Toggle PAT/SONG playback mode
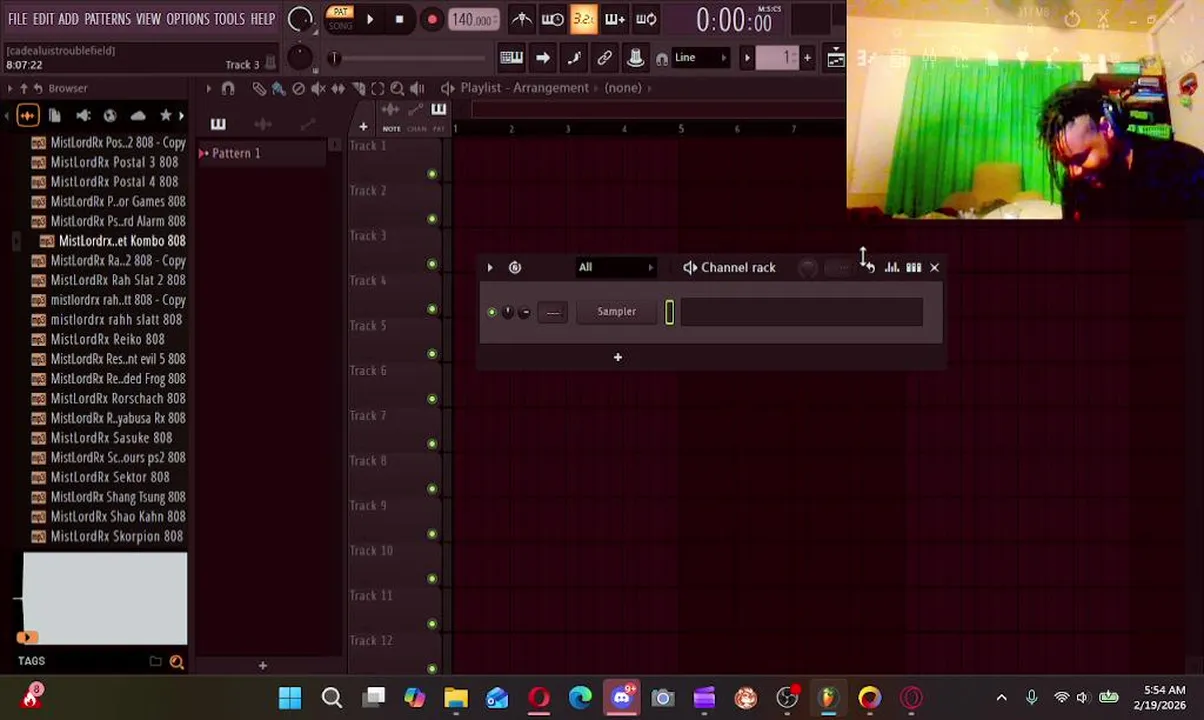Image resolution: width=1204 pixels, height=720 pixels. (340, 18)
